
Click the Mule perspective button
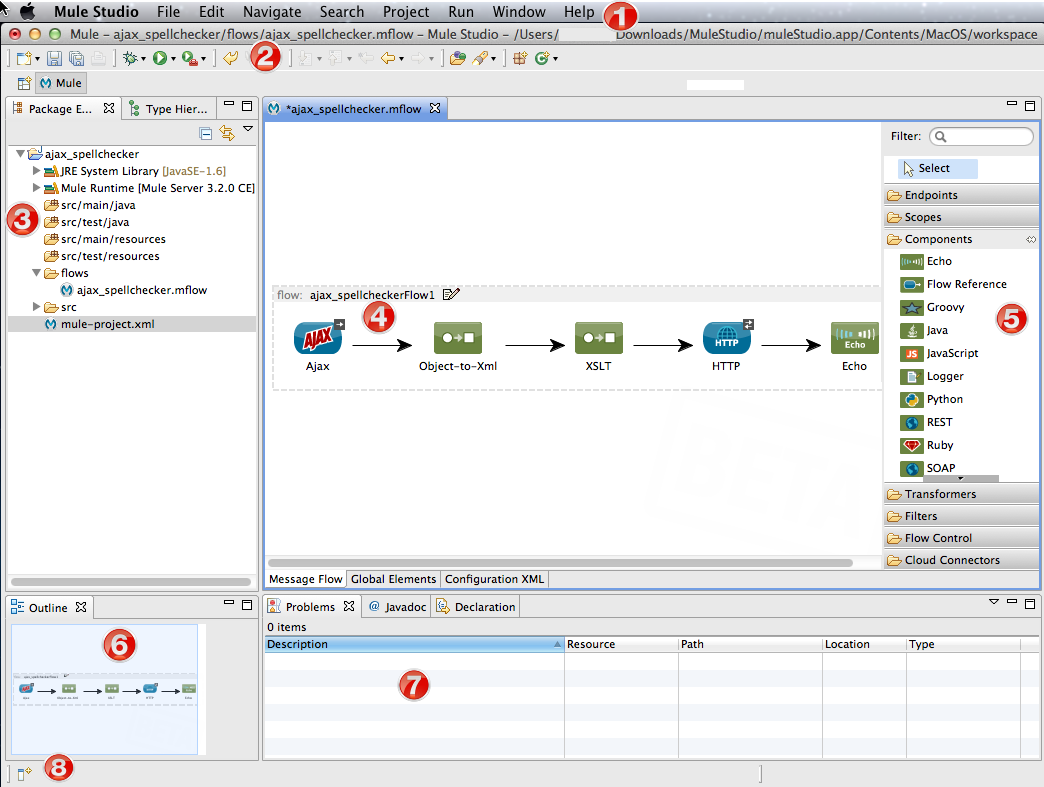[x=61, y=83]
